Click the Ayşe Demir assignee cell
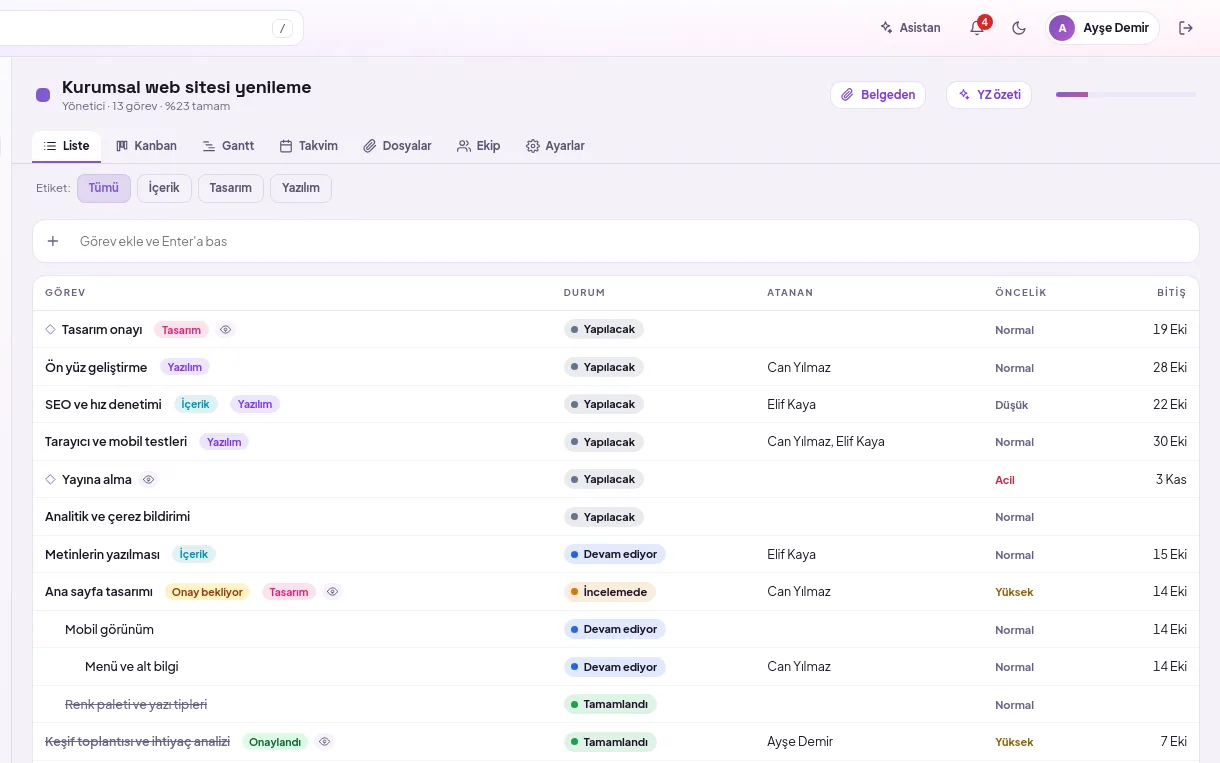The image size is (1220, 763). tap(800, 742)
